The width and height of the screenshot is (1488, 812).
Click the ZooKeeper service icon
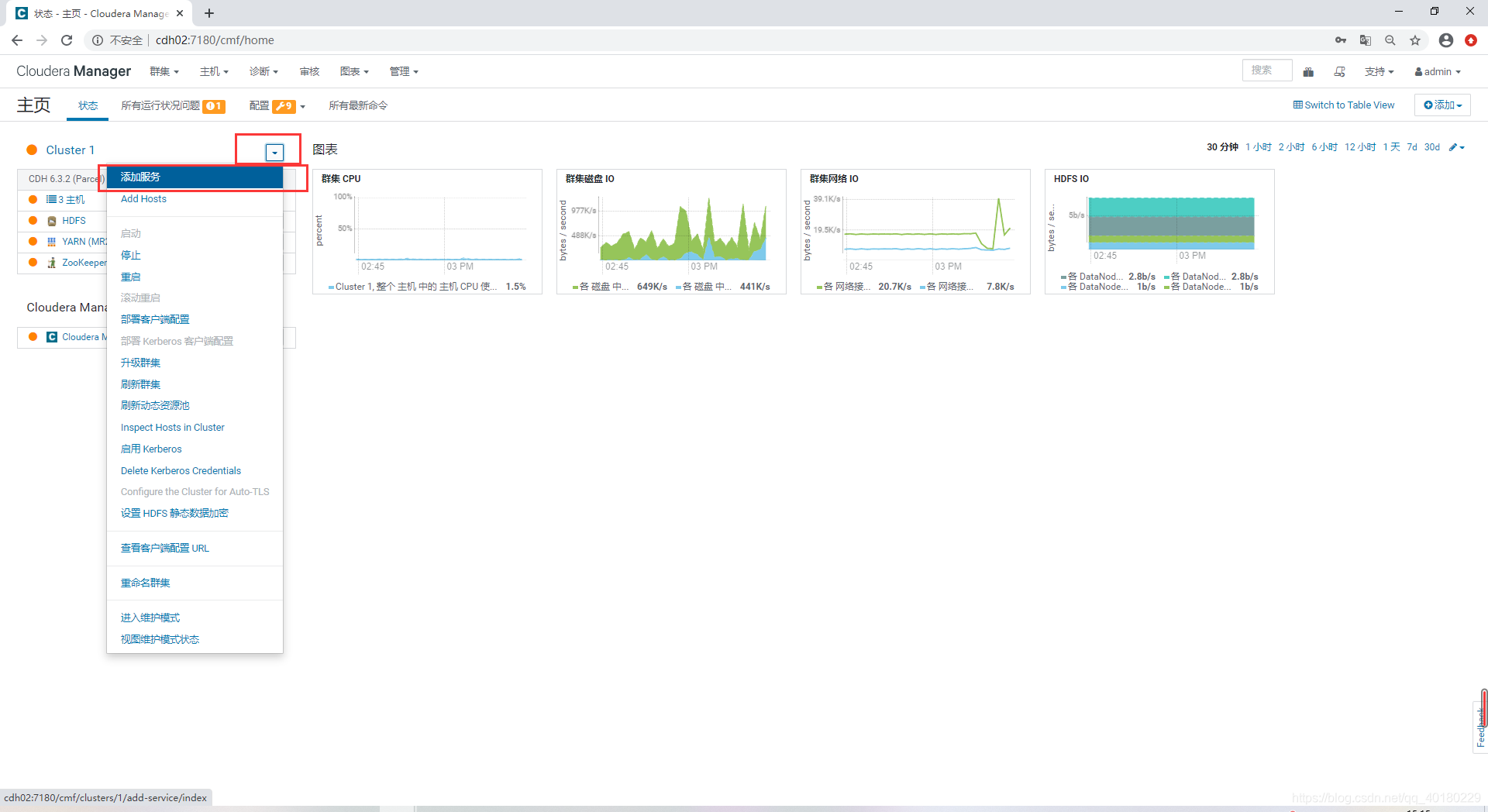pyautogui.click(x=52, y=263)
